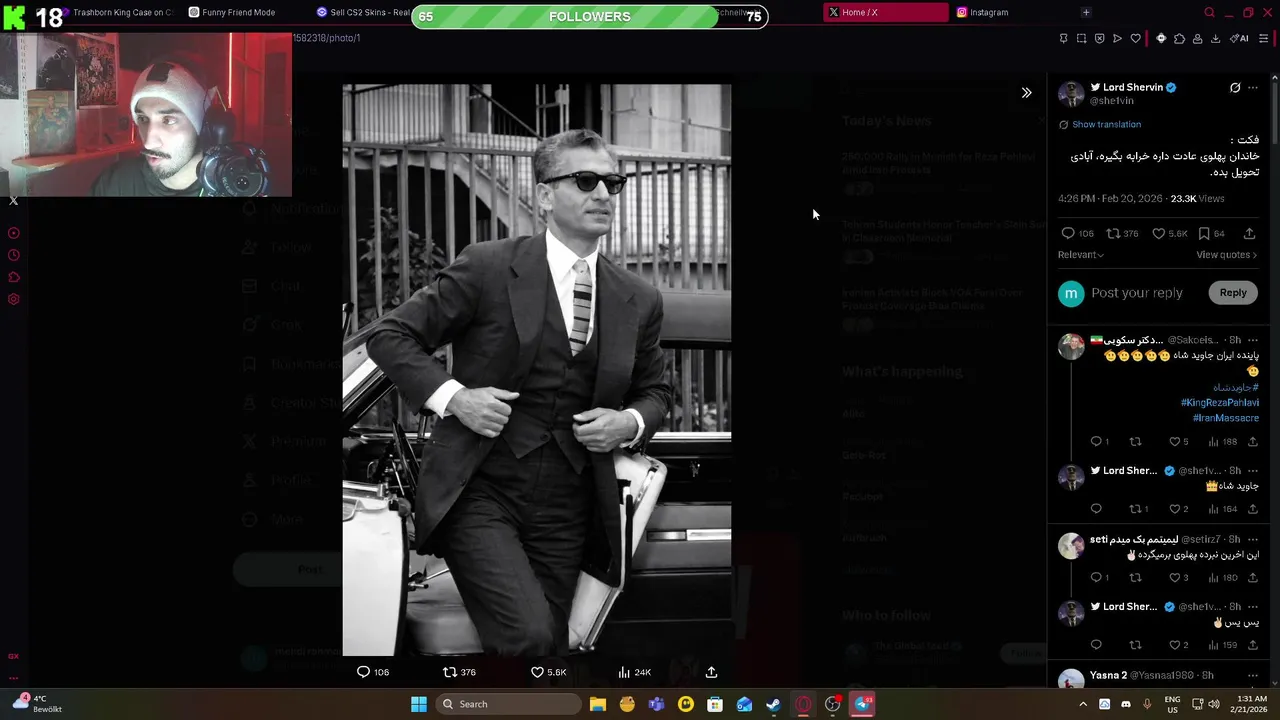Image resolution: width=1280 pixels, height=720 pixels.
Task: Open the more options menu on Lord Shervin's tweet
Action: tap(1253, 88)
